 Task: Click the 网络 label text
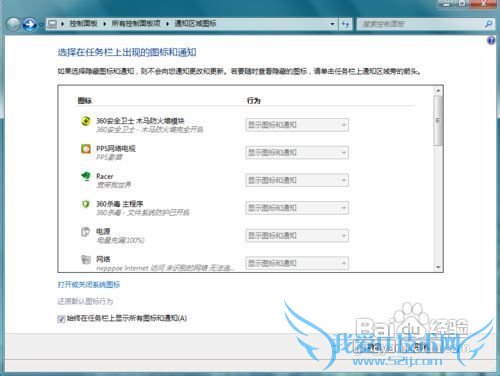[103, 259]
